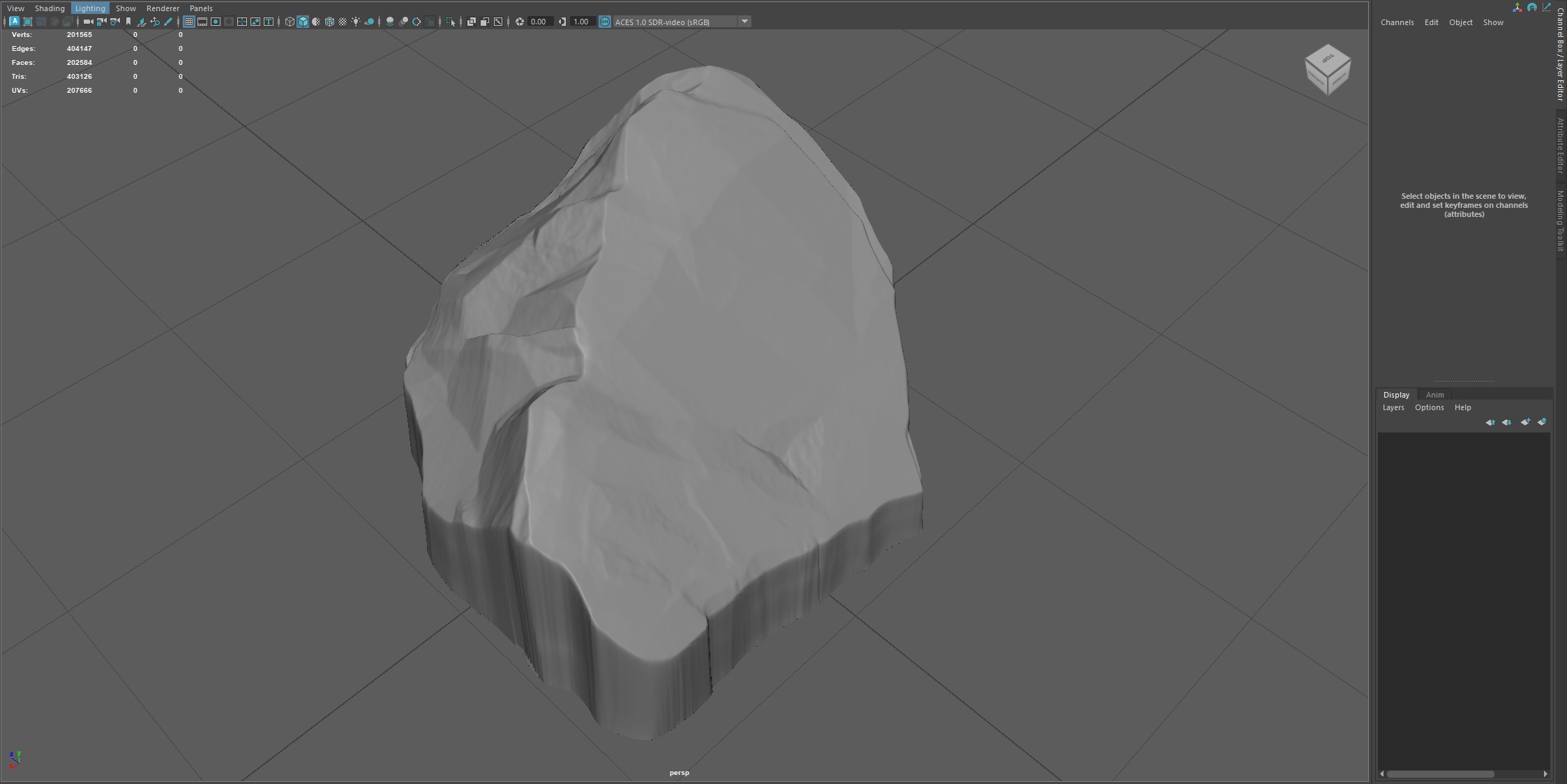Toggle the Safe Title icon
This screenshot has width=1567, height=784.
coord(269,22)
